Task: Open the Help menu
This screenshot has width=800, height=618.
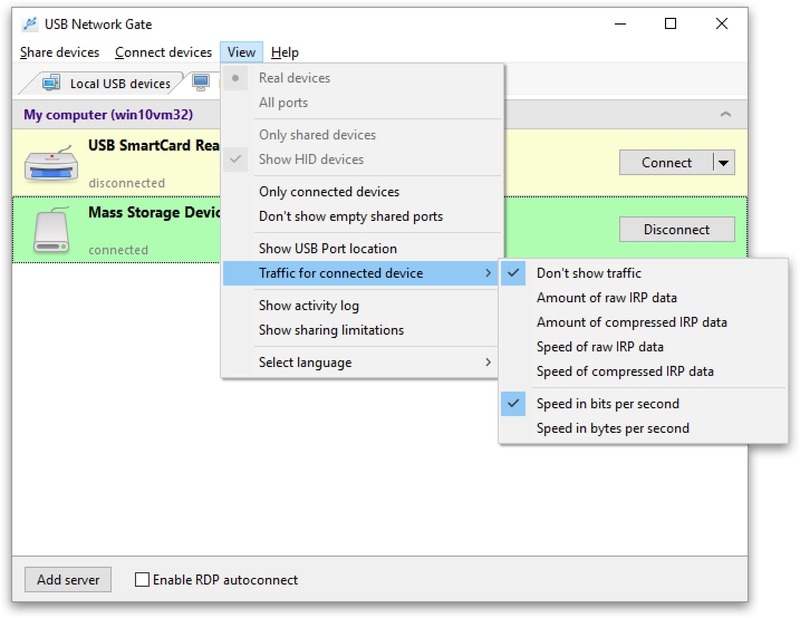Action: tap(285, 53)
